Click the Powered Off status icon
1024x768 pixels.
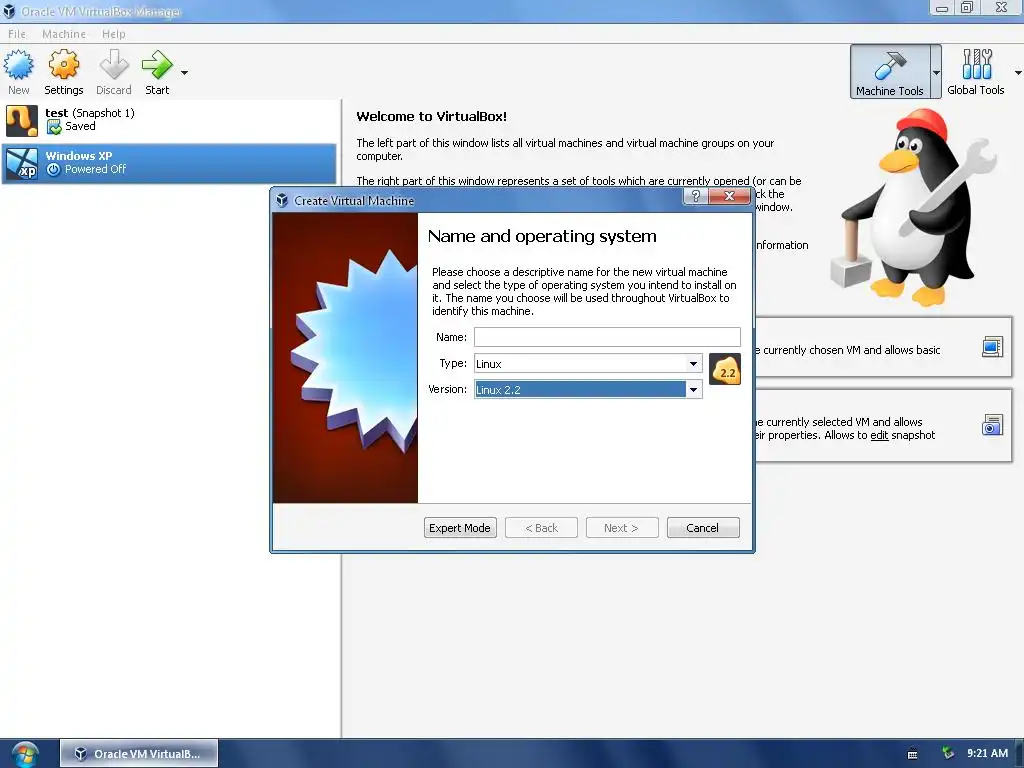tap(54, 169)
